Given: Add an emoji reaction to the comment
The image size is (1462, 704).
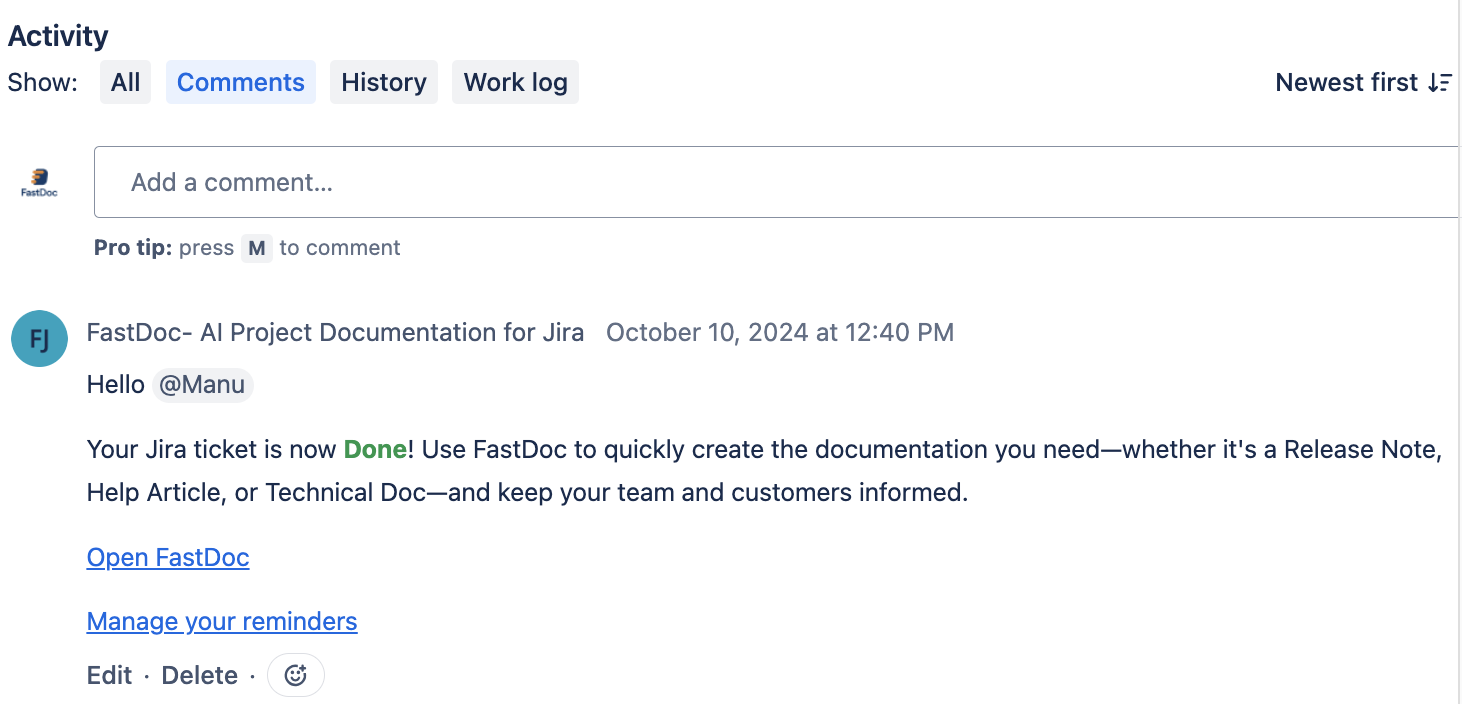Looking at the screenshot, I should point(295,675).
